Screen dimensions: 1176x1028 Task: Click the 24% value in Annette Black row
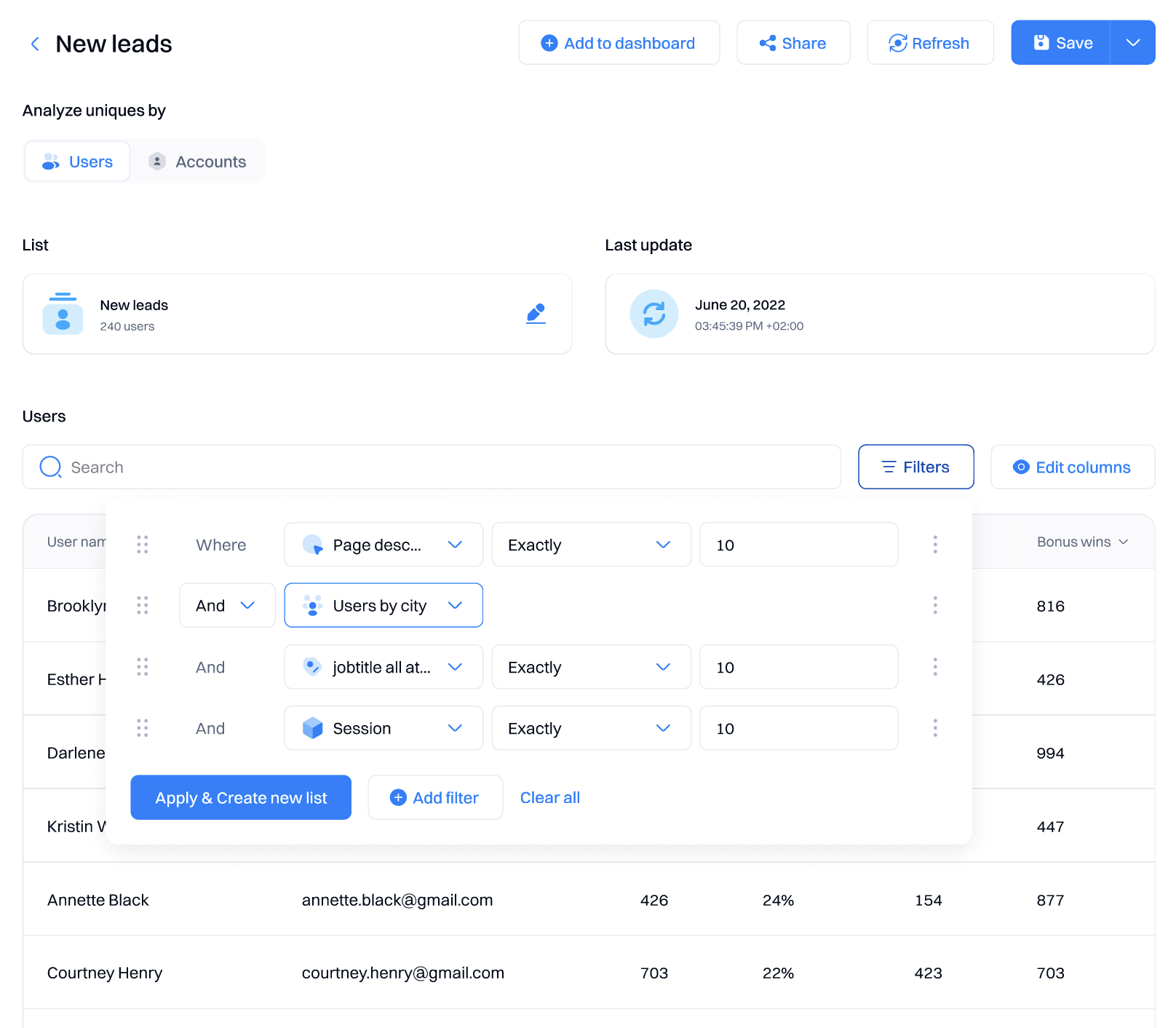click(x=778, y=900)
